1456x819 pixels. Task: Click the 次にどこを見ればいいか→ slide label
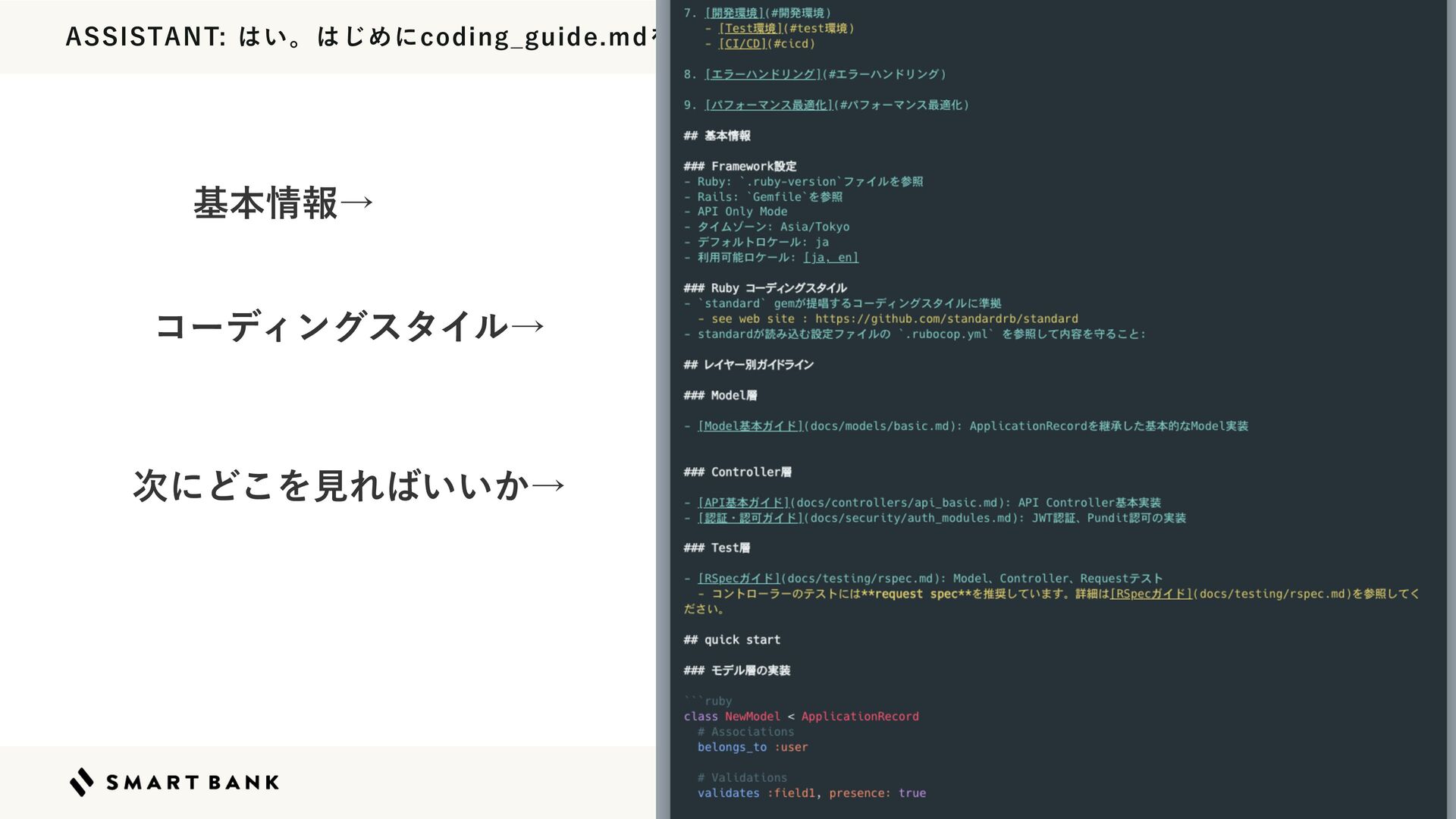[x=349, y=485]
